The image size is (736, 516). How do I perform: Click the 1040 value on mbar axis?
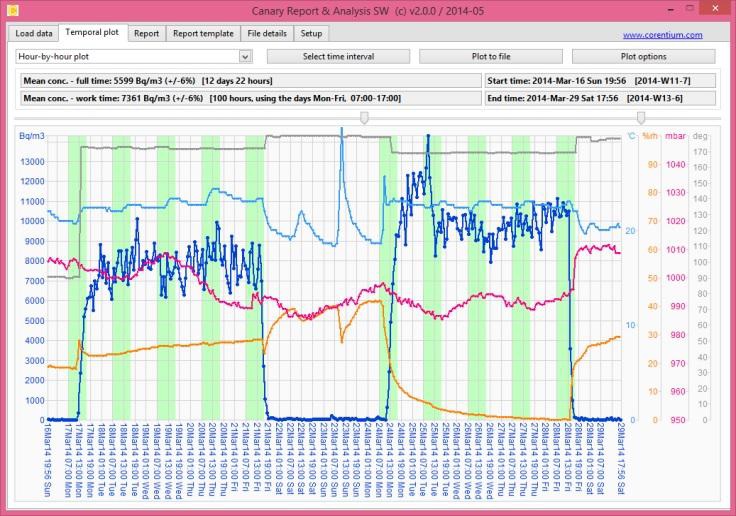676,164
